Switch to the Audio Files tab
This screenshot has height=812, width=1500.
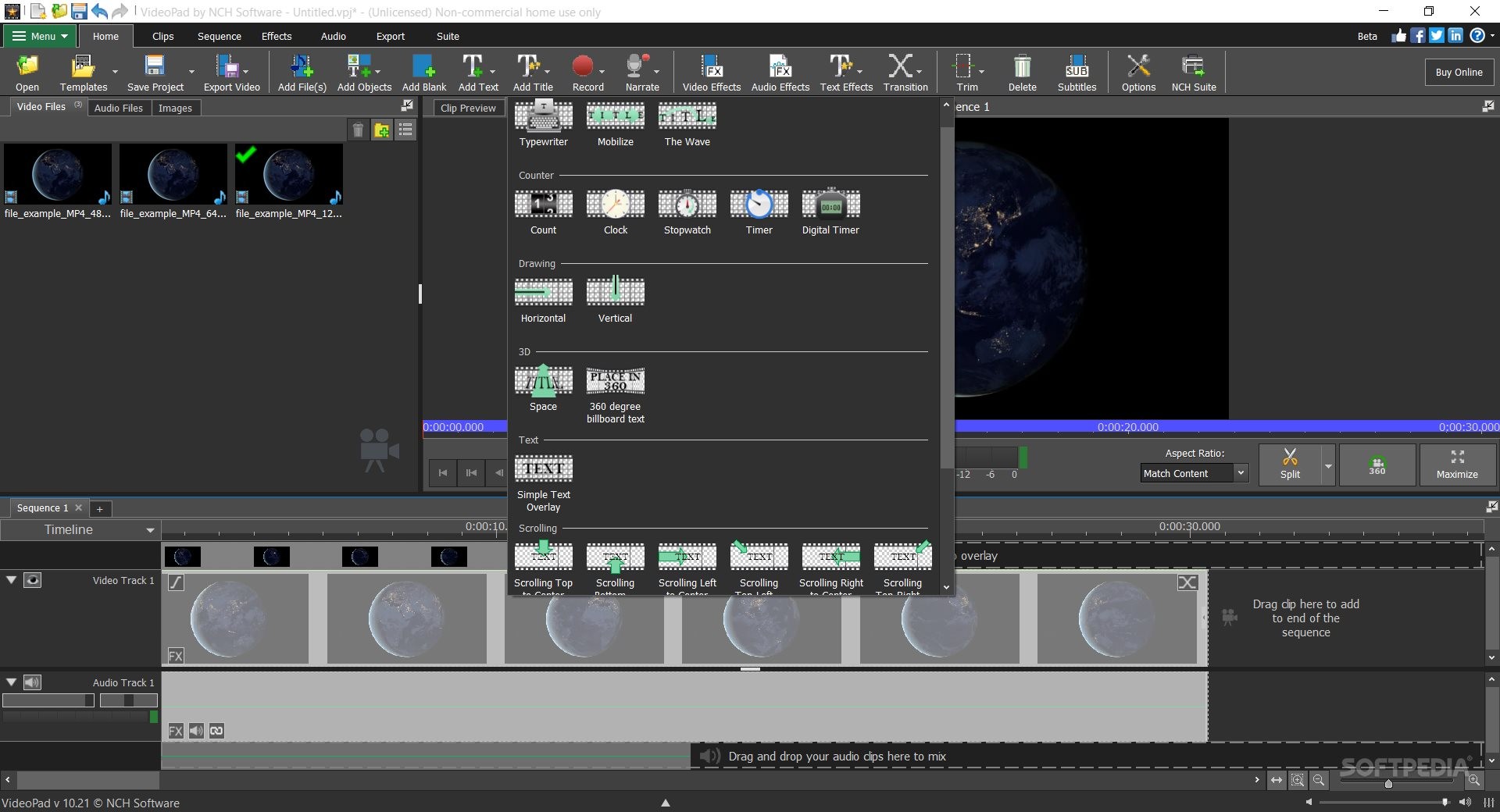119,108
